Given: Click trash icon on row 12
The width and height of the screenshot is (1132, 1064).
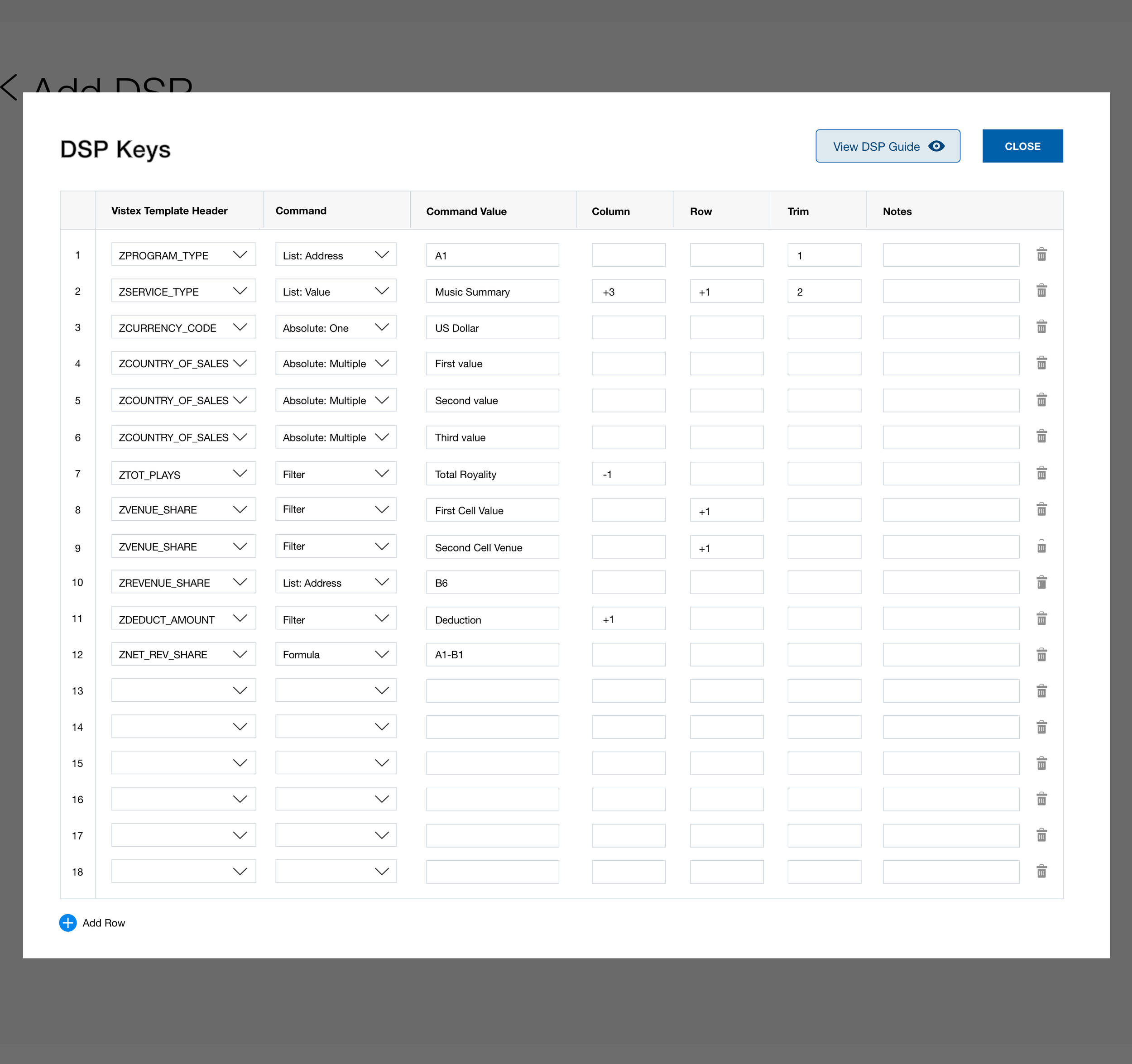Looking at the screenshot, I should tap(1041, 655).
